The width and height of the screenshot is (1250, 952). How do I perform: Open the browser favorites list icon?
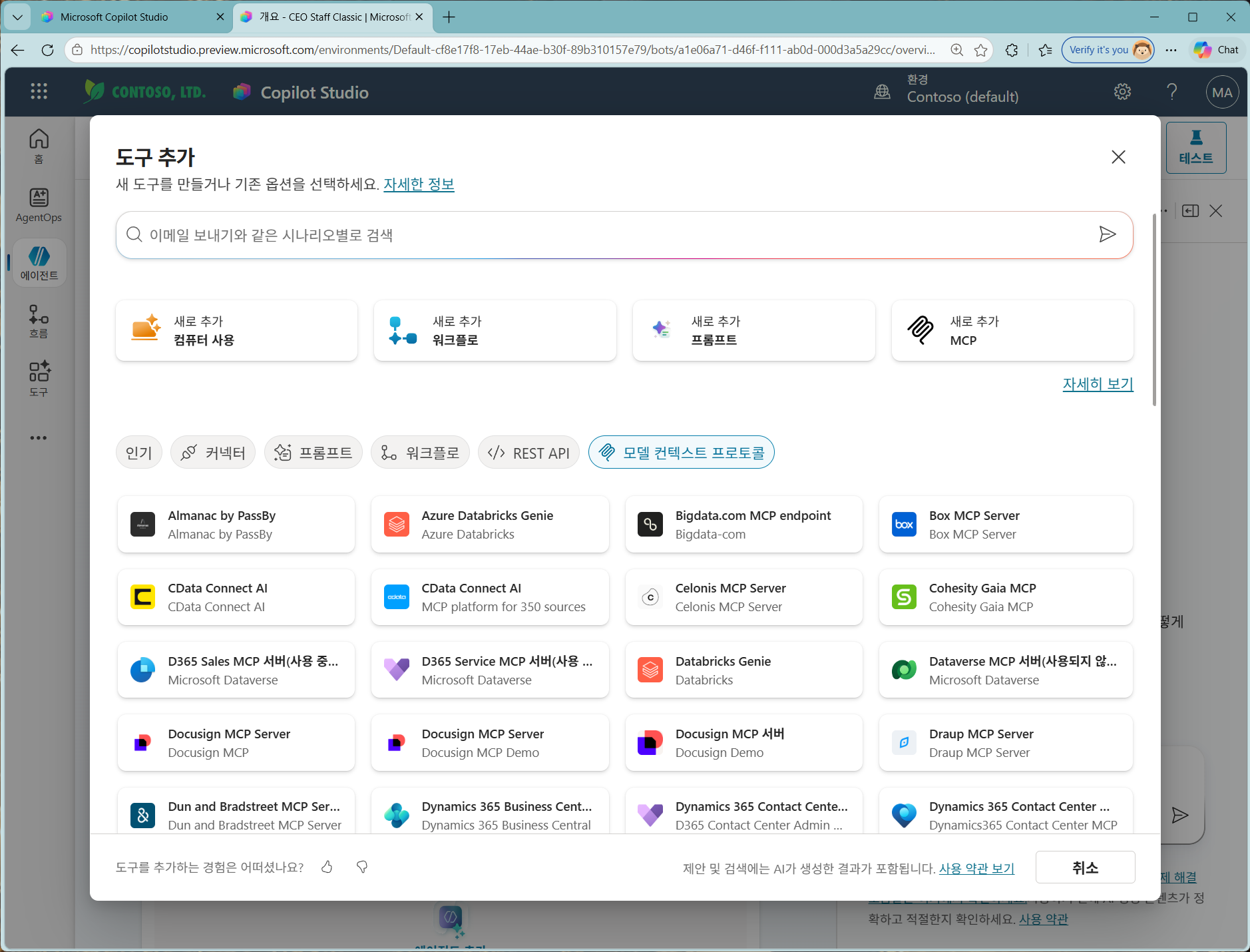click(x=1045, y=50)
